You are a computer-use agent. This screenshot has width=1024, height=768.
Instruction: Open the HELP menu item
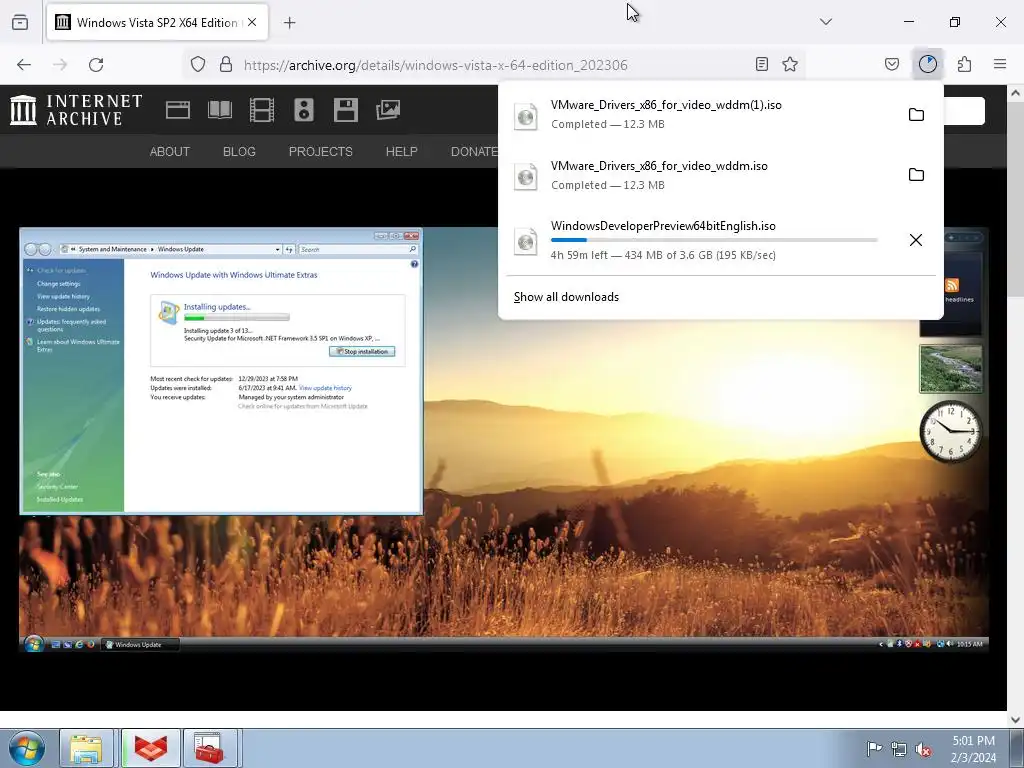[402, 152]
